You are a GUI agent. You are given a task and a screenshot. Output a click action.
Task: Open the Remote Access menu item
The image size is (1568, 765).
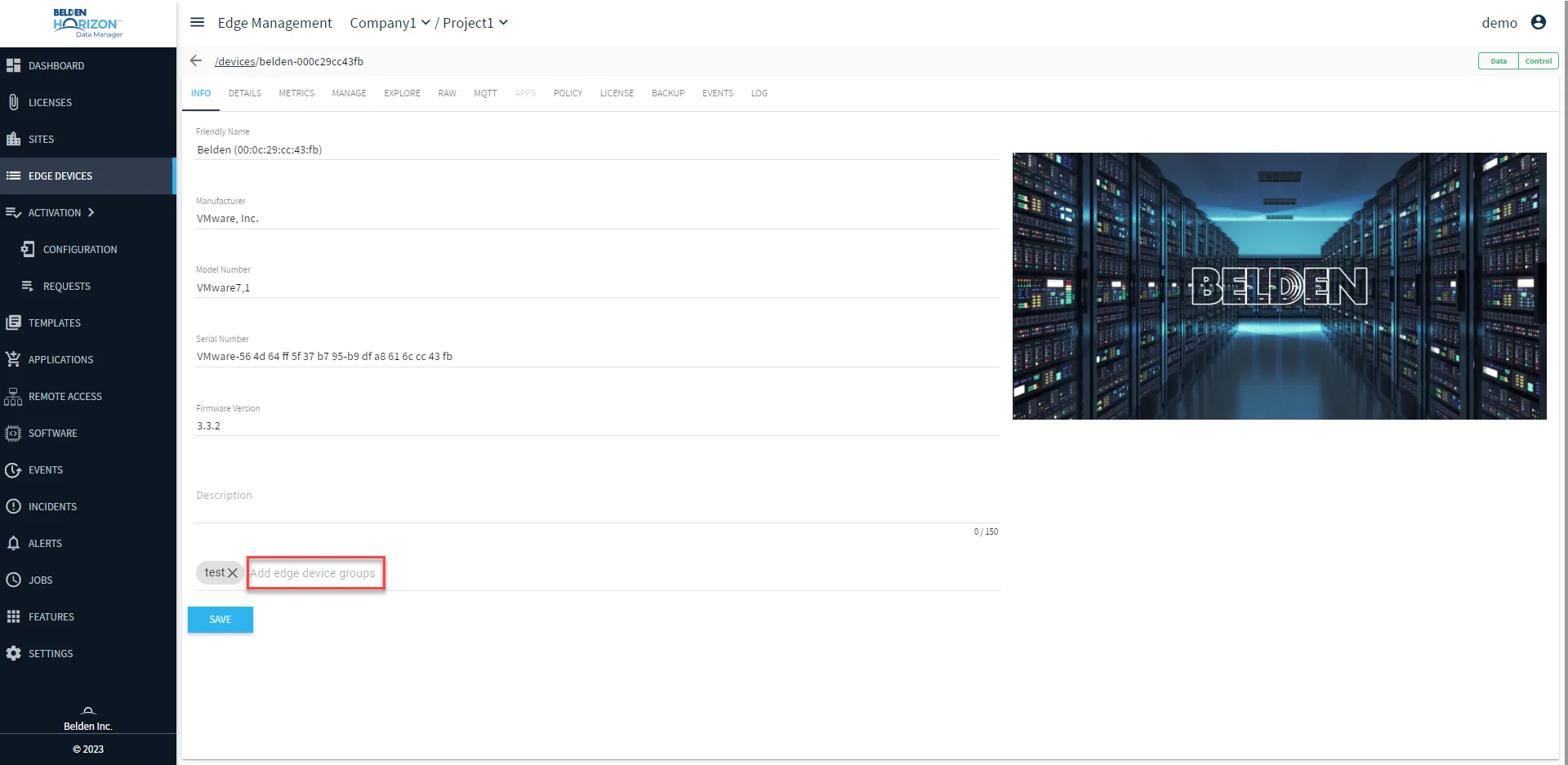(x=87, y=396)
